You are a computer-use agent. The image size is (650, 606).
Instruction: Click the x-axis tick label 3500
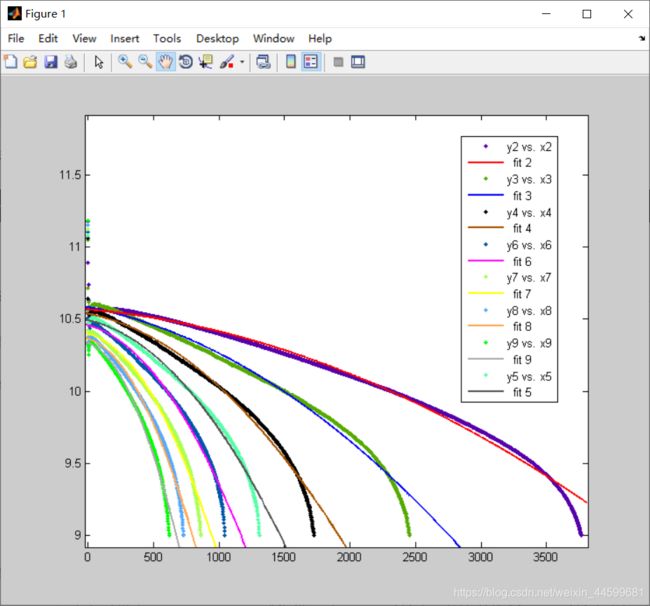coord(546,558)
